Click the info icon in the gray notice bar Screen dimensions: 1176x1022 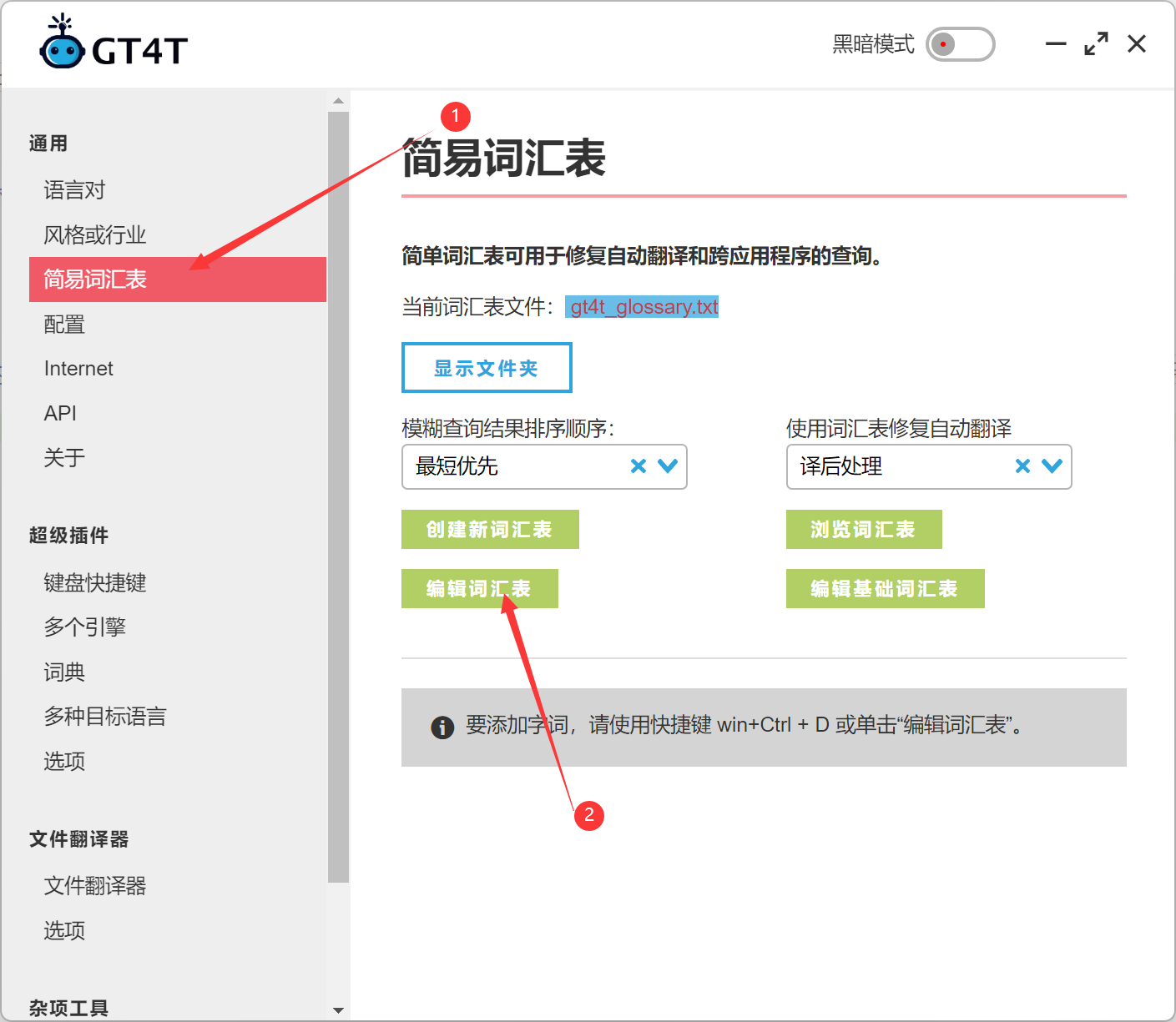442,727
